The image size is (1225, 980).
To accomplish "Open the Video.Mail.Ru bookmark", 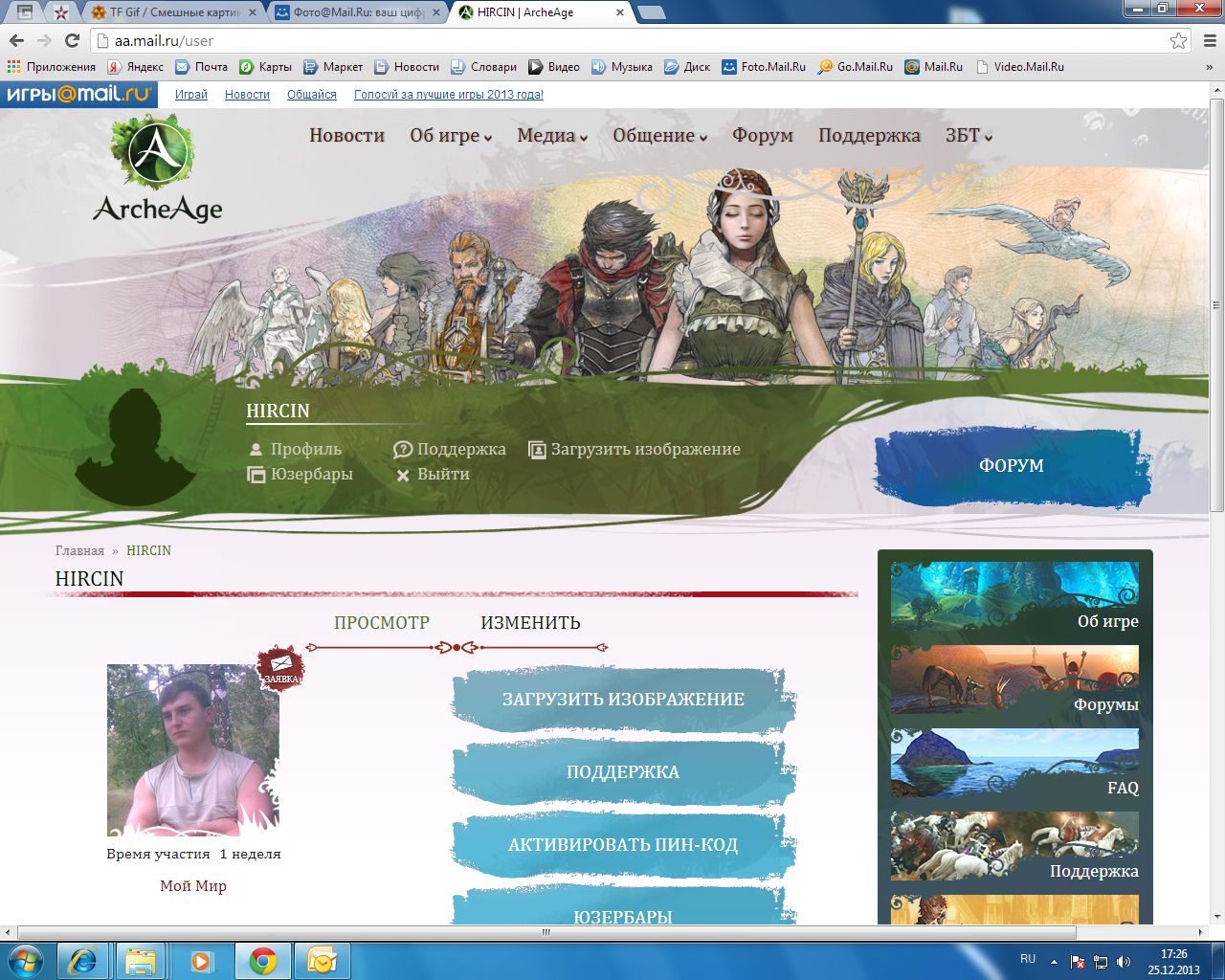I will pos(1019,67).
